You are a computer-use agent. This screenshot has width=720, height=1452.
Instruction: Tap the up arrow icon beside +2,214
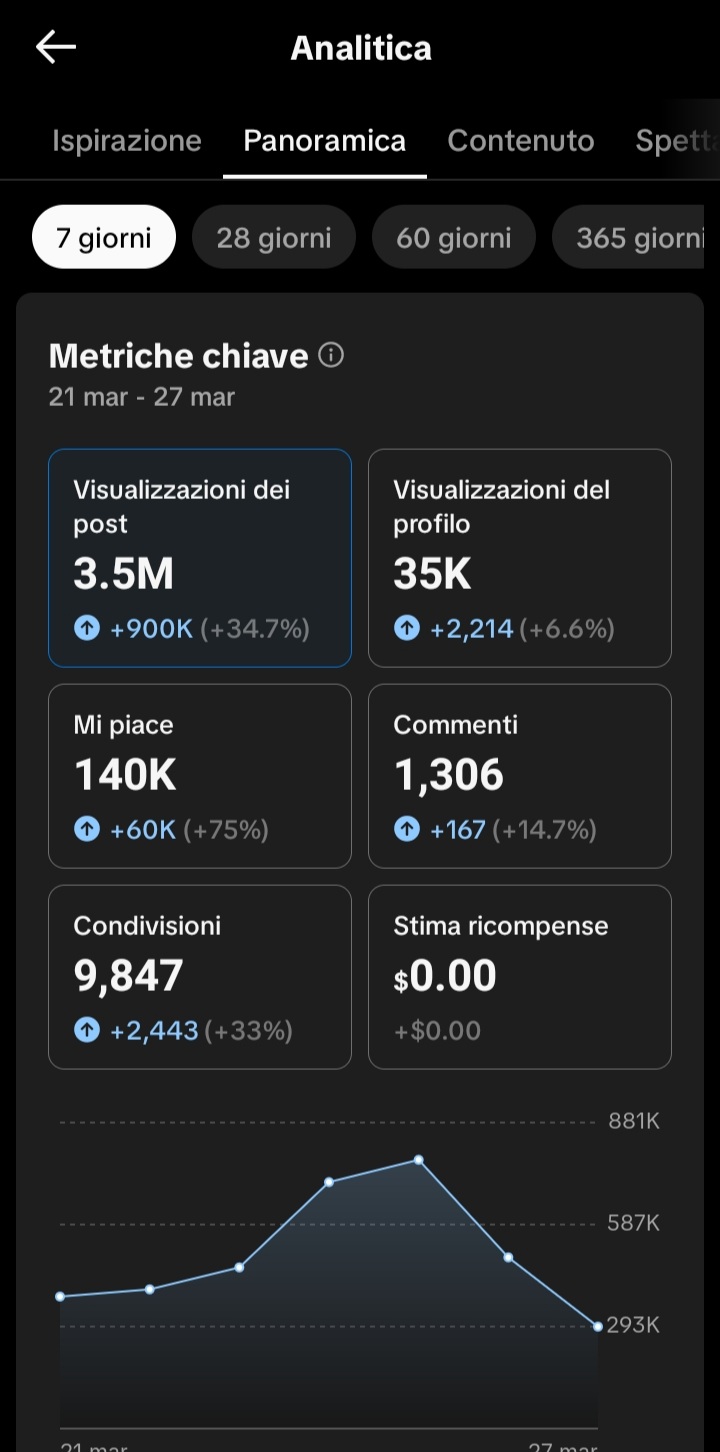[x=407, y=629]
